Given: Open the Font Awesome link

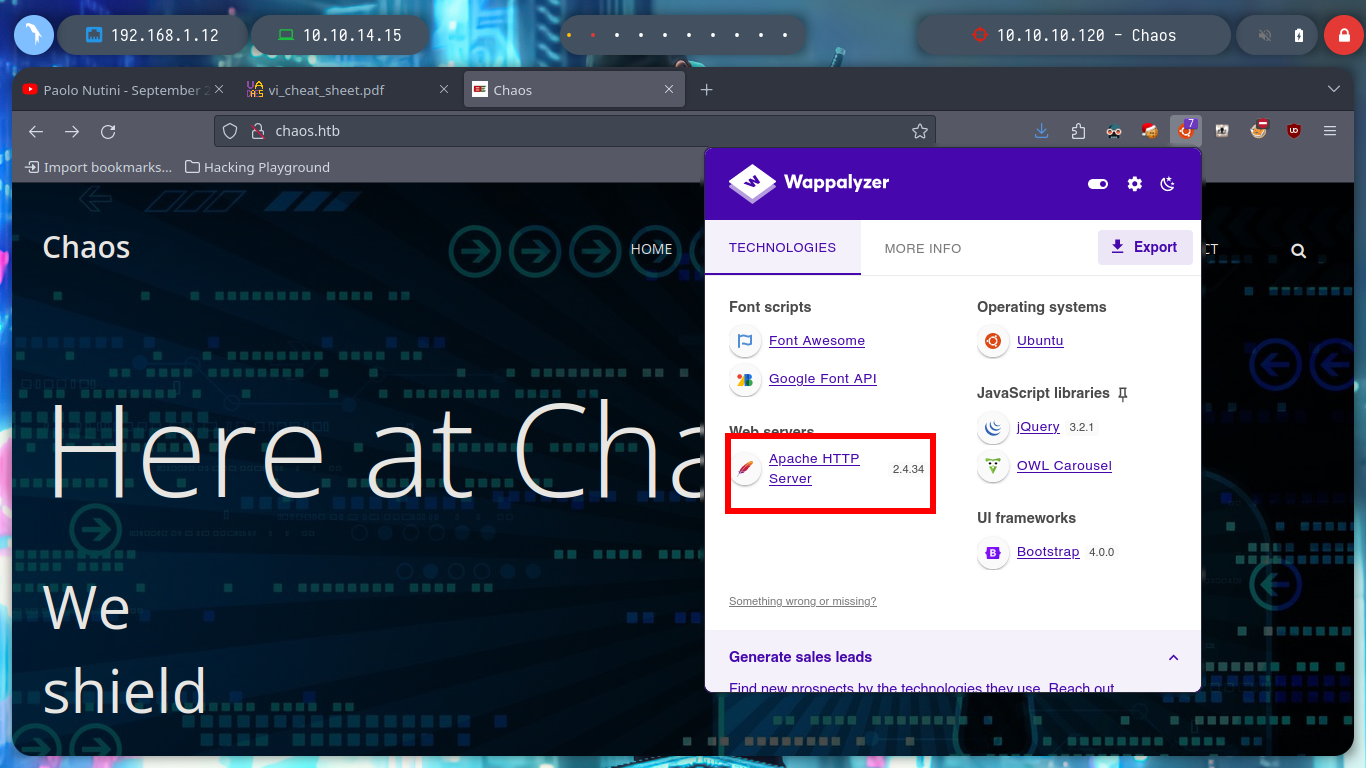Looking at the screenshot, I should [817, 341].
